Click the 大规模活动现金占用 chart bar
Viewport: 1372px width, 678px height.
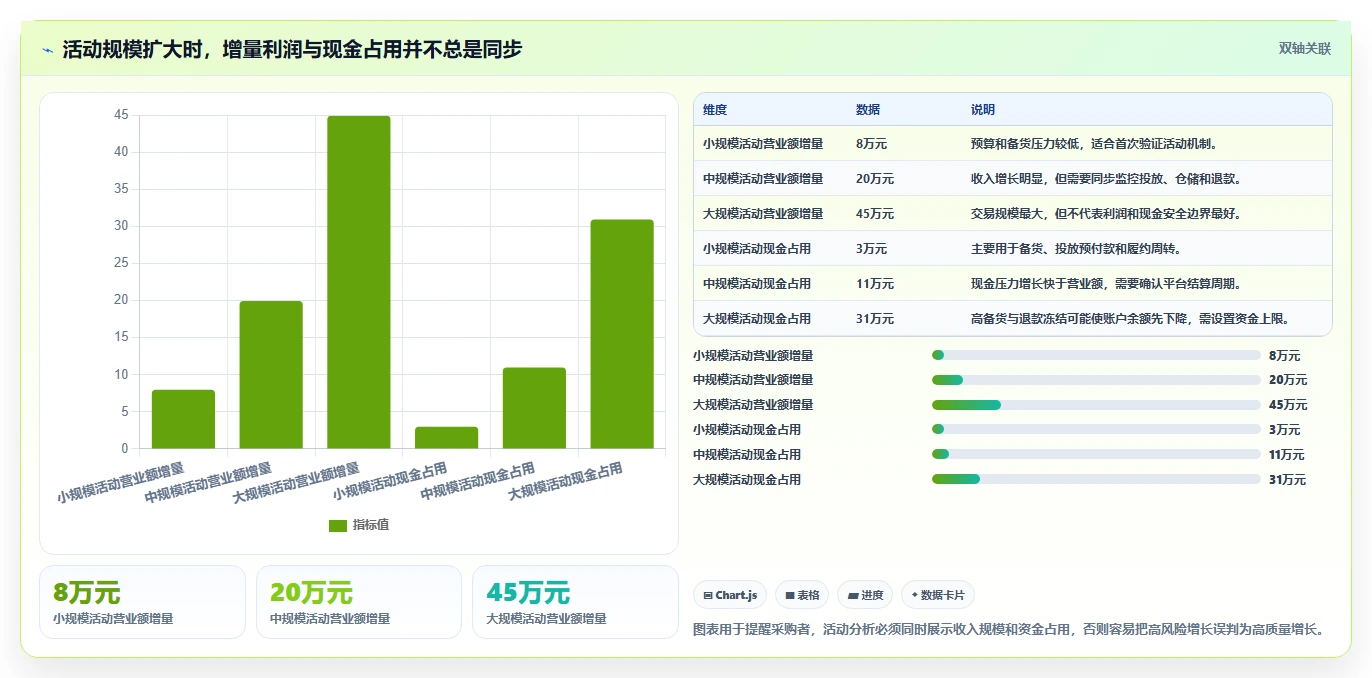coord(622,334)
